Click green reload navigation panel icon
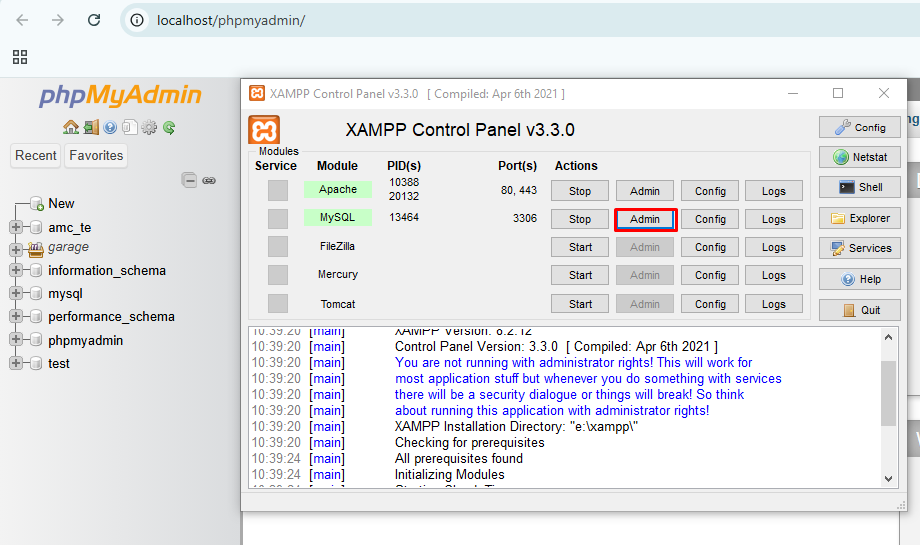The height and width of the screenshot is (545, 920). point(169,127)
